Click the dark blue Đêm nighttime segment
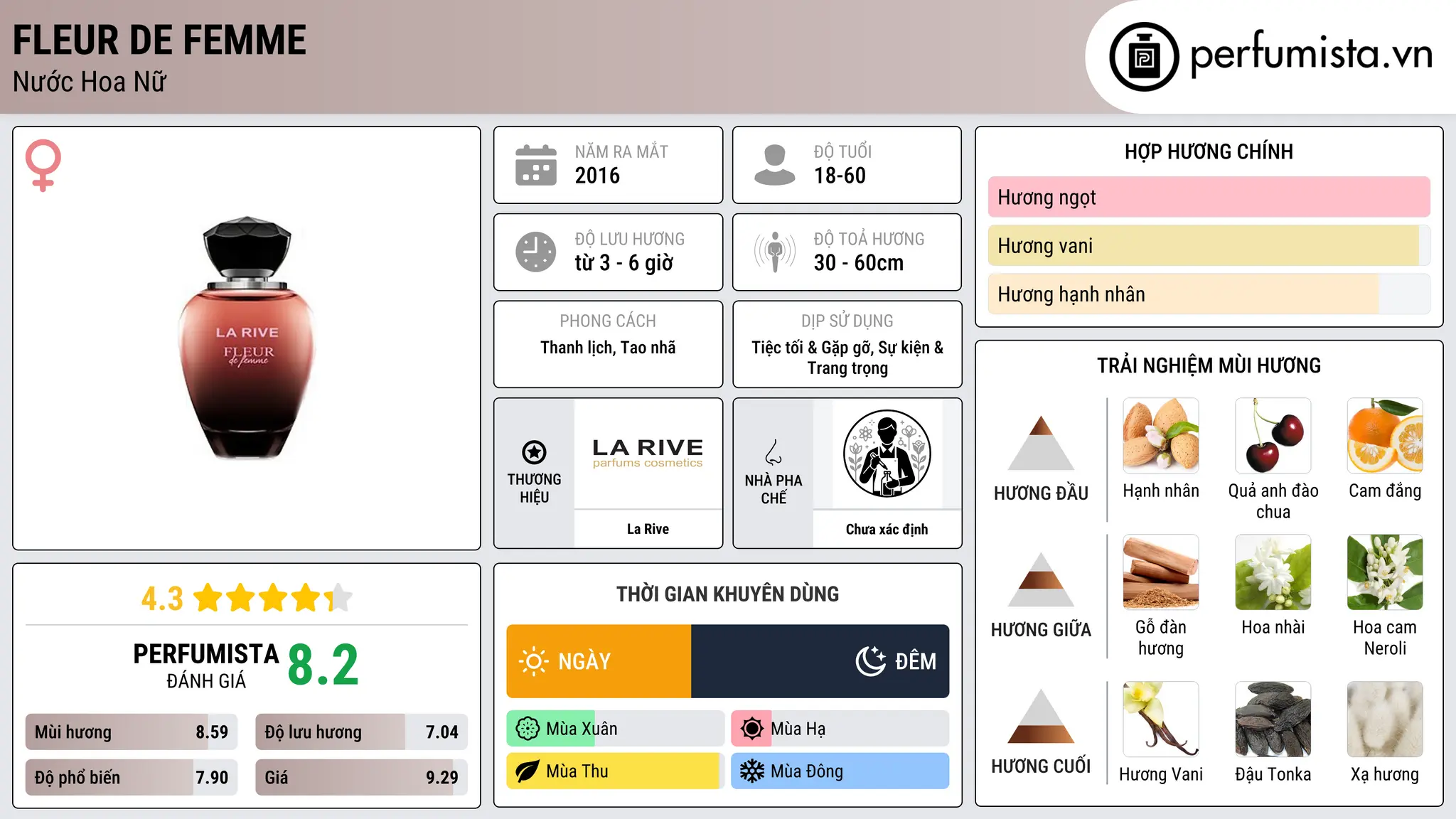This screenshot has width=1456, height=819. 820,661
